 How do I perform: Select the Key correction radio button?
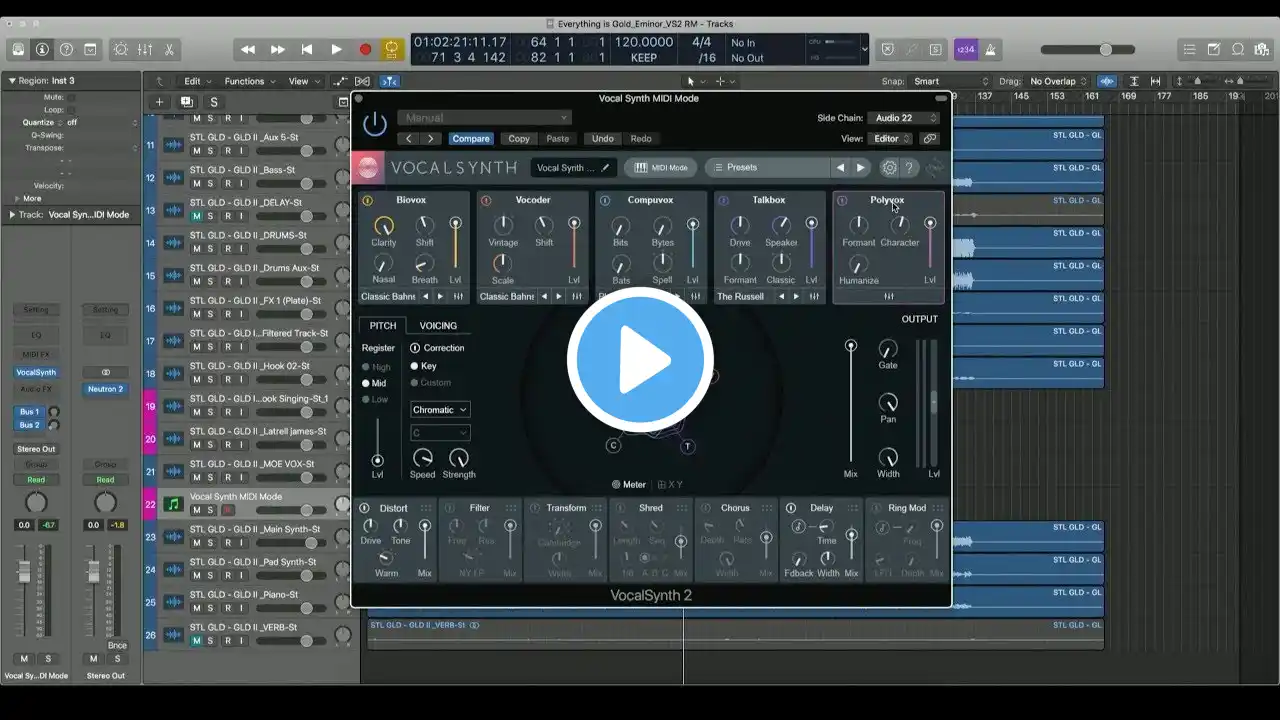(x=415, y=366)
